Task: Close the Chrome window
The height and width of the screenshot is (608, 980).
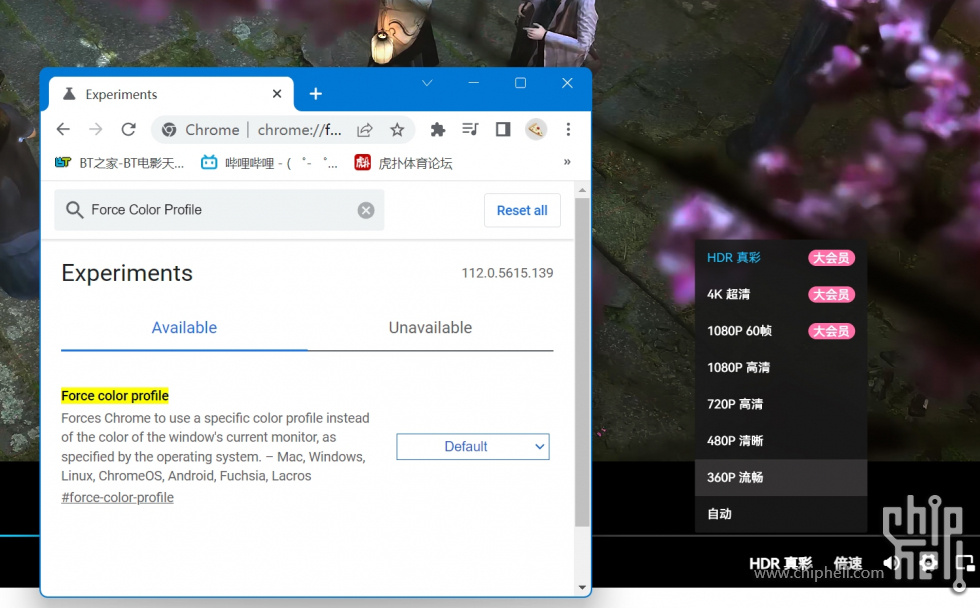Action: pyautogui.click(x=567, y=83)
